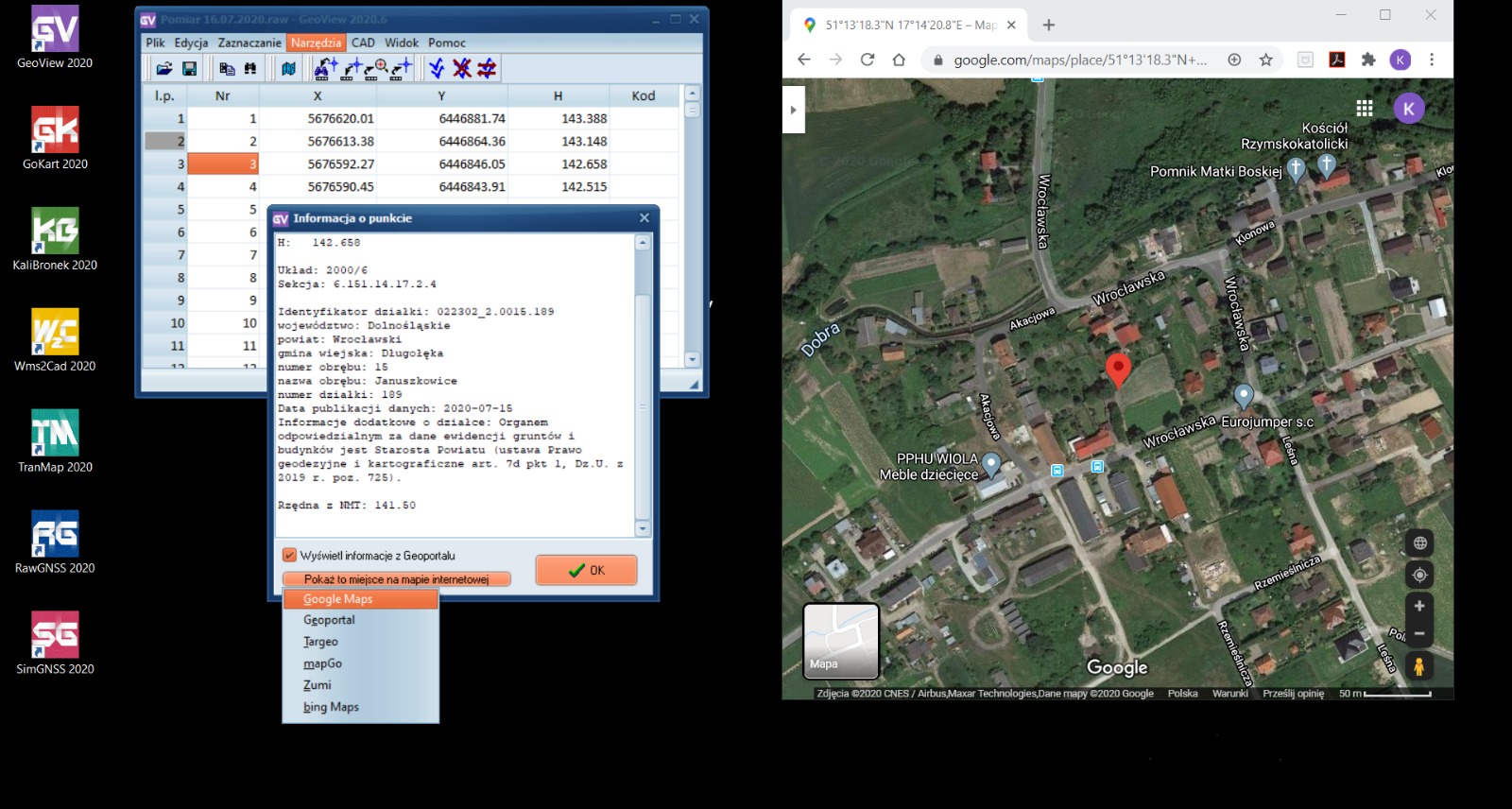Launch Wms2Cad 2020 from the desktop

55,341
